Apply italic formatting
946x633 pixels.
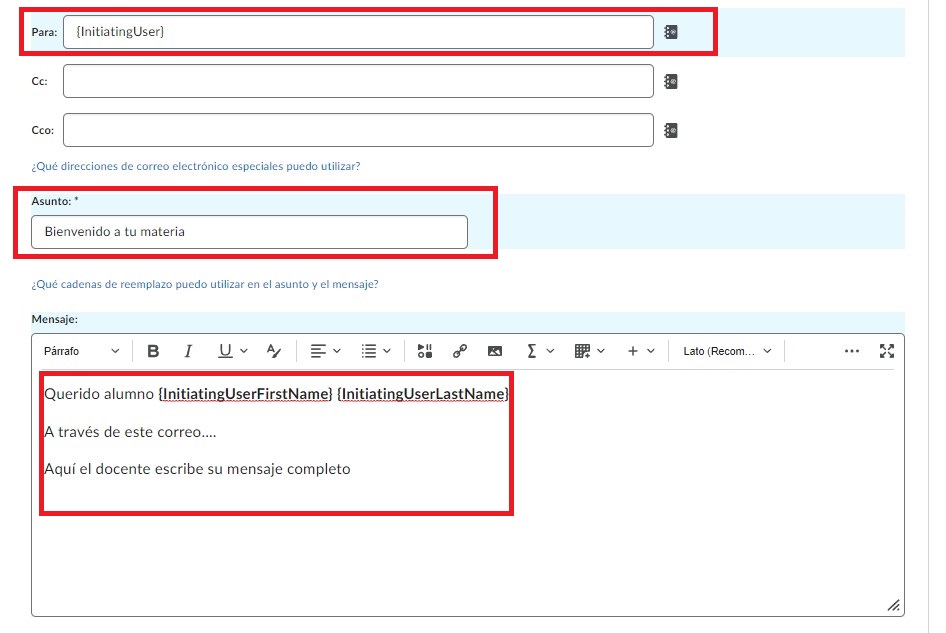click(187, 351)
